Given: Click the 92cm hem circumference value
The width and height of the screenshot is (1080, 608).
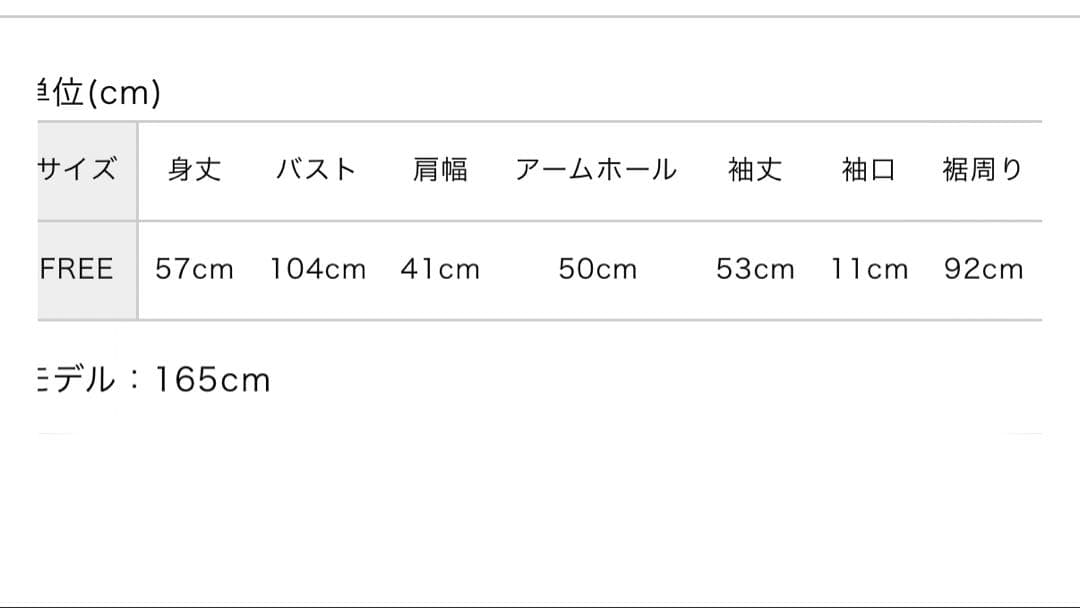Looking at the screenshot, I should click(x=984, y=270).
